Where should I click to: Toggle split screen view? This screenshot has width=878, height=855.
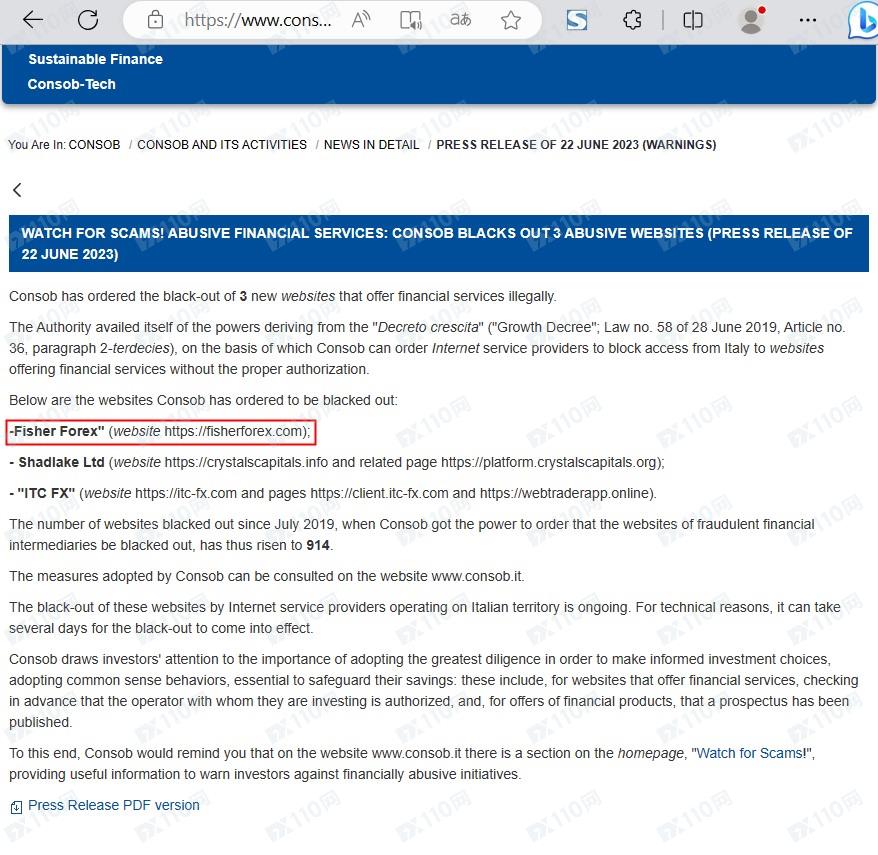(x=692, y=20)
